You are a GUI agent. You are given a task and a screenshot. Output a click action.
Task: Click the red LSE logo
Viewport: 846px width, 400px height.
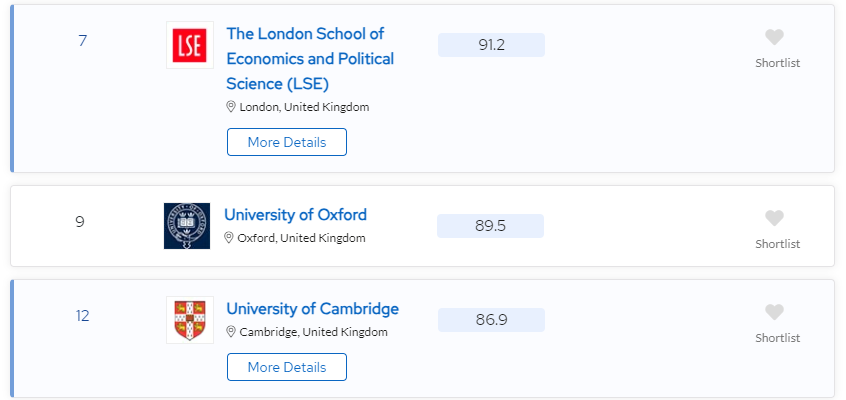click(189, 45)
